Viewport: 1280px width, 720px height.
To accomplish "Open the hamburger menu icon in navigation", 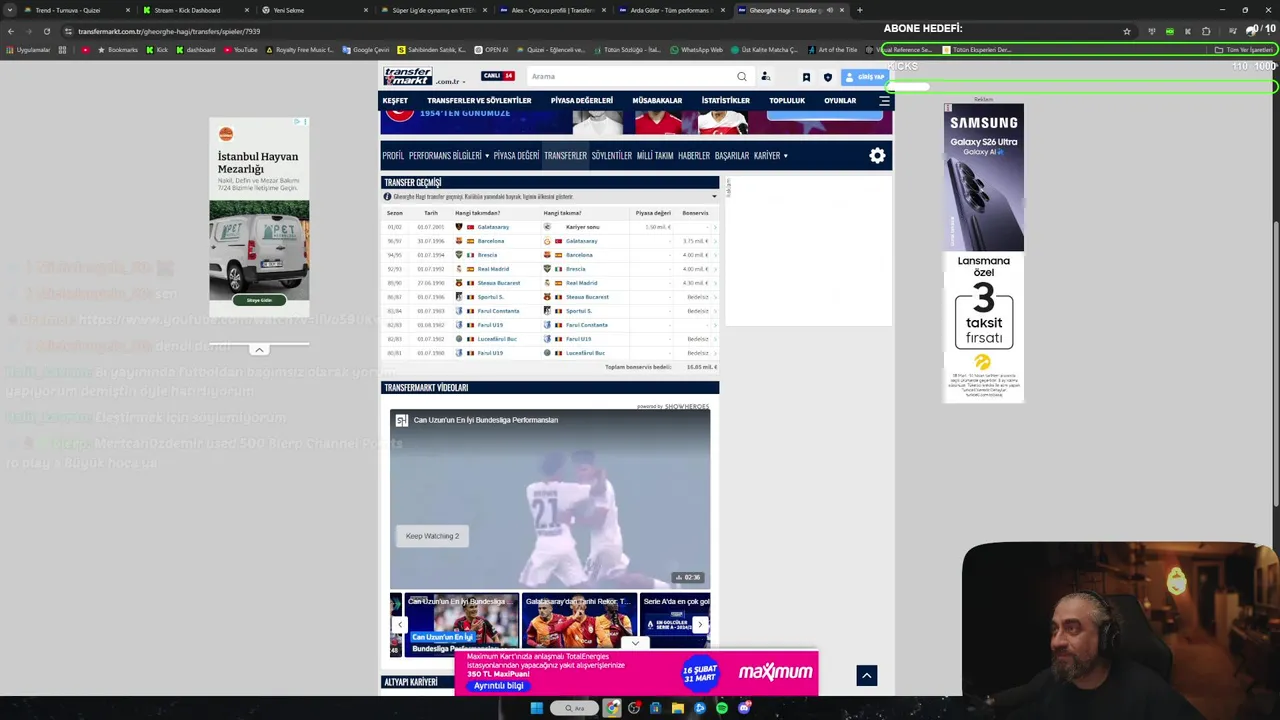I will (x=884, y=101).
